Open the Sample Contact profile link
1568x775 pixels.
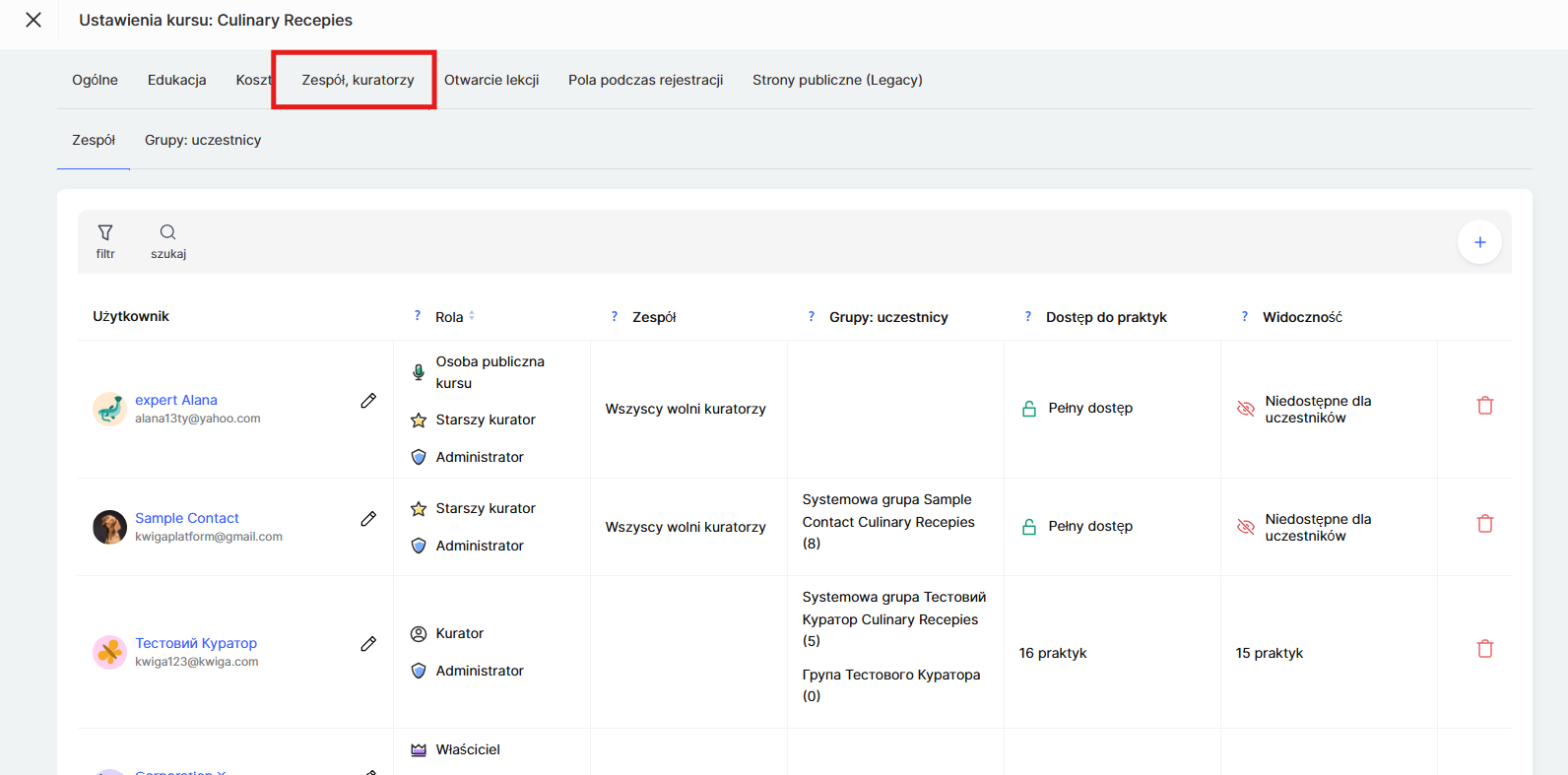tap(187, 518)
